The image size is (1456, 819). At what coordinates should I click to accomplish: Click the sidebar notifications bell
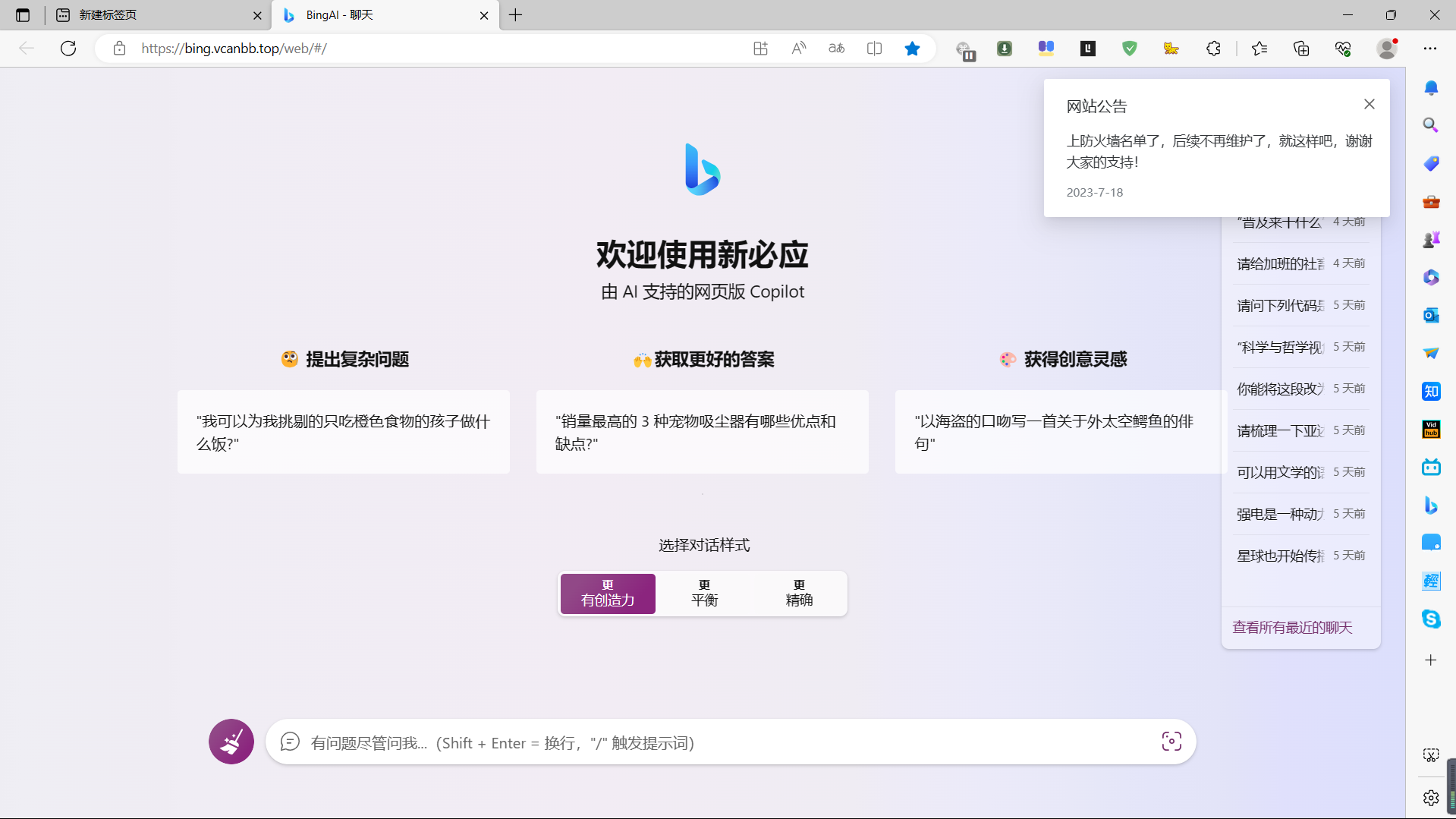[1431, 87]
